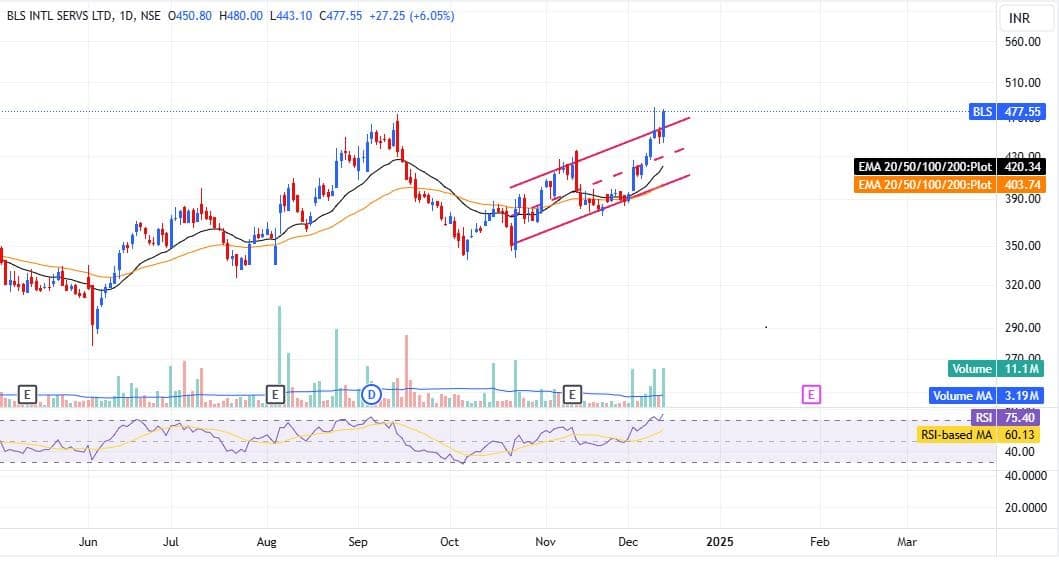This screenshot has width=1059, height=561.
Task: Click the Volume MA 3.19M label
Action: (x=987, y=395)
